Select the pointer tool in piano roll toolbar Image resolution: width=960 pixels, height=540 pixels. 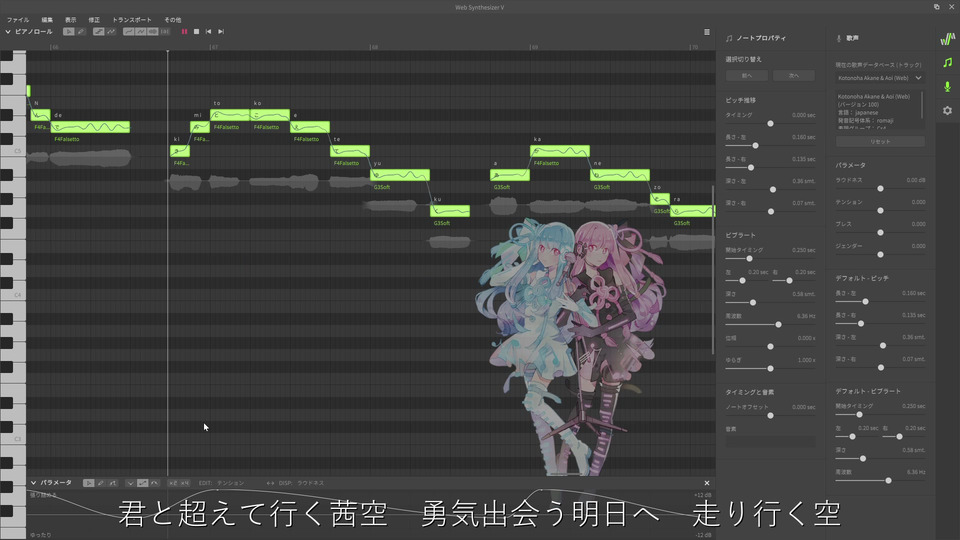tap(69, 31)
